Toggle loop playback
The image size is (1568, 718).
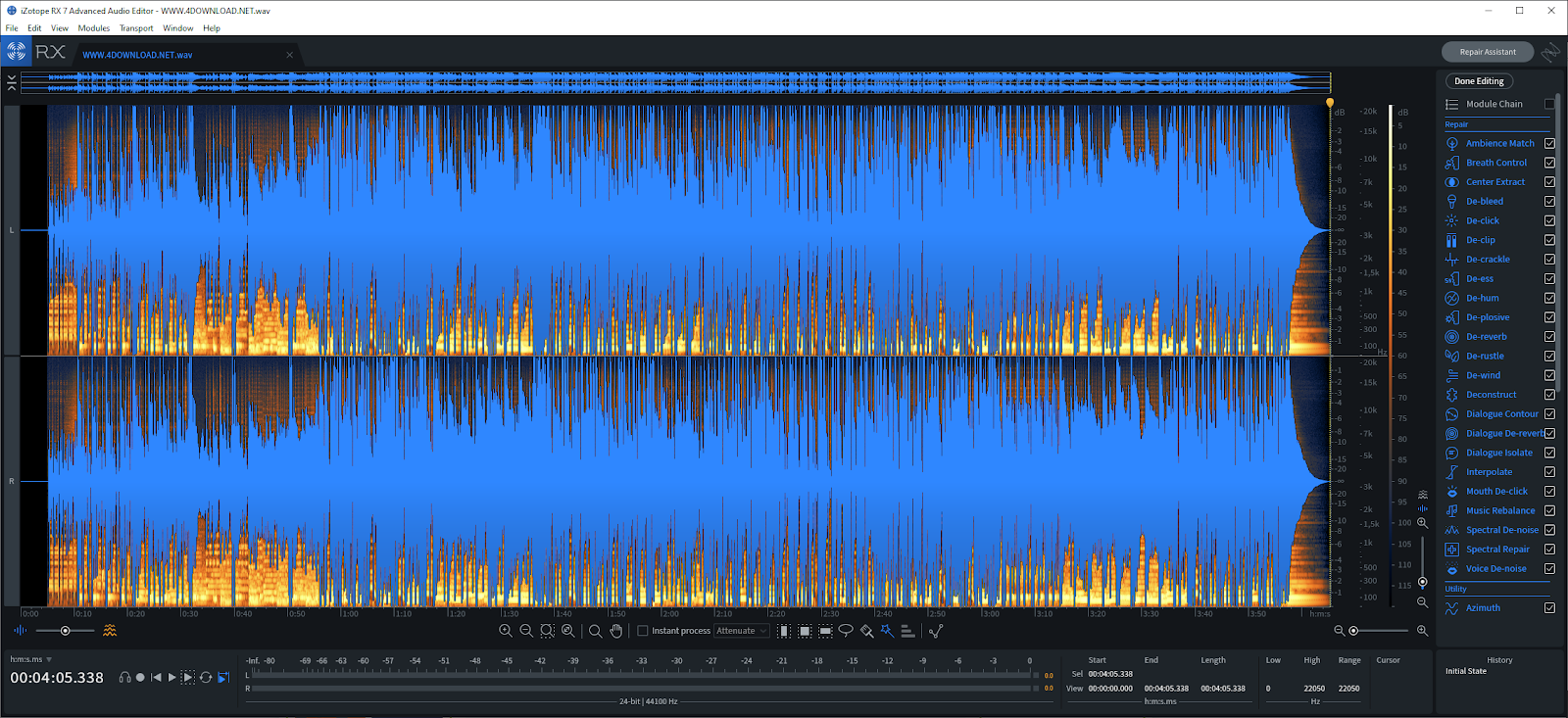[206, 677]
